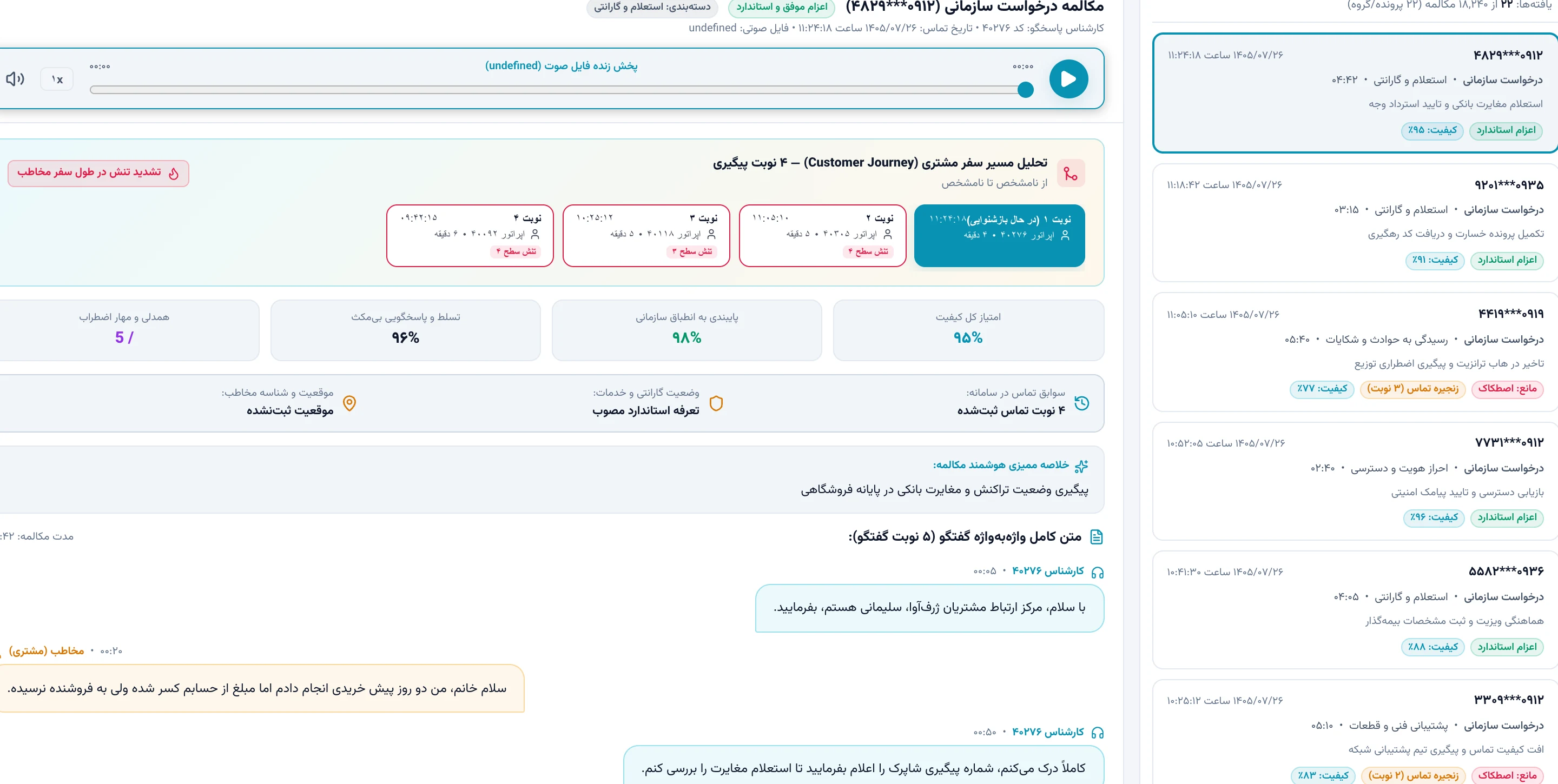
Task: Click the customer journey route icon
Action: (1071, 174)
